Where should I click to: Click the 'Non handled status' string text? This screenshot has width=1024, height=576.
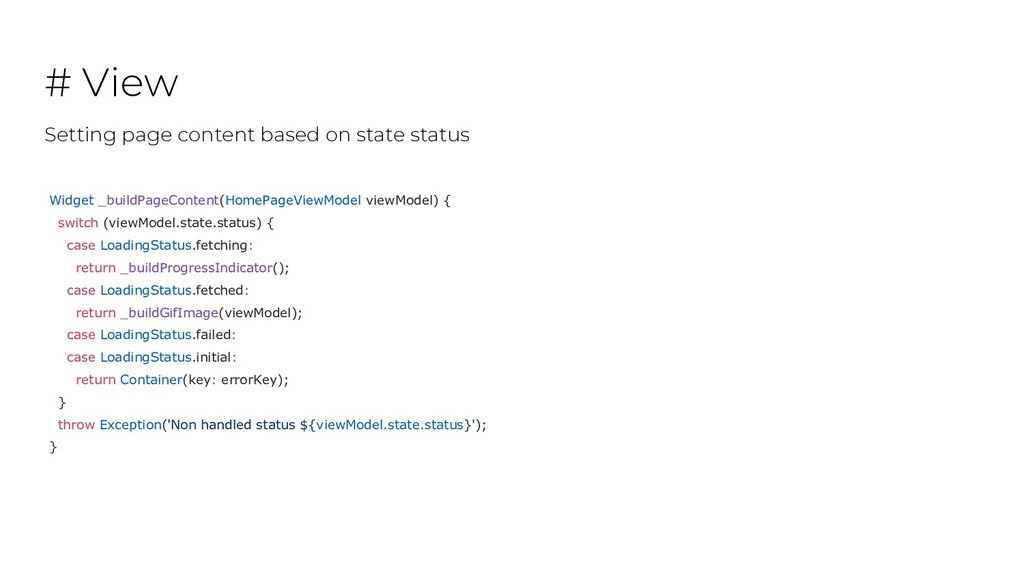pyautogui.click(x=232, y=424)
